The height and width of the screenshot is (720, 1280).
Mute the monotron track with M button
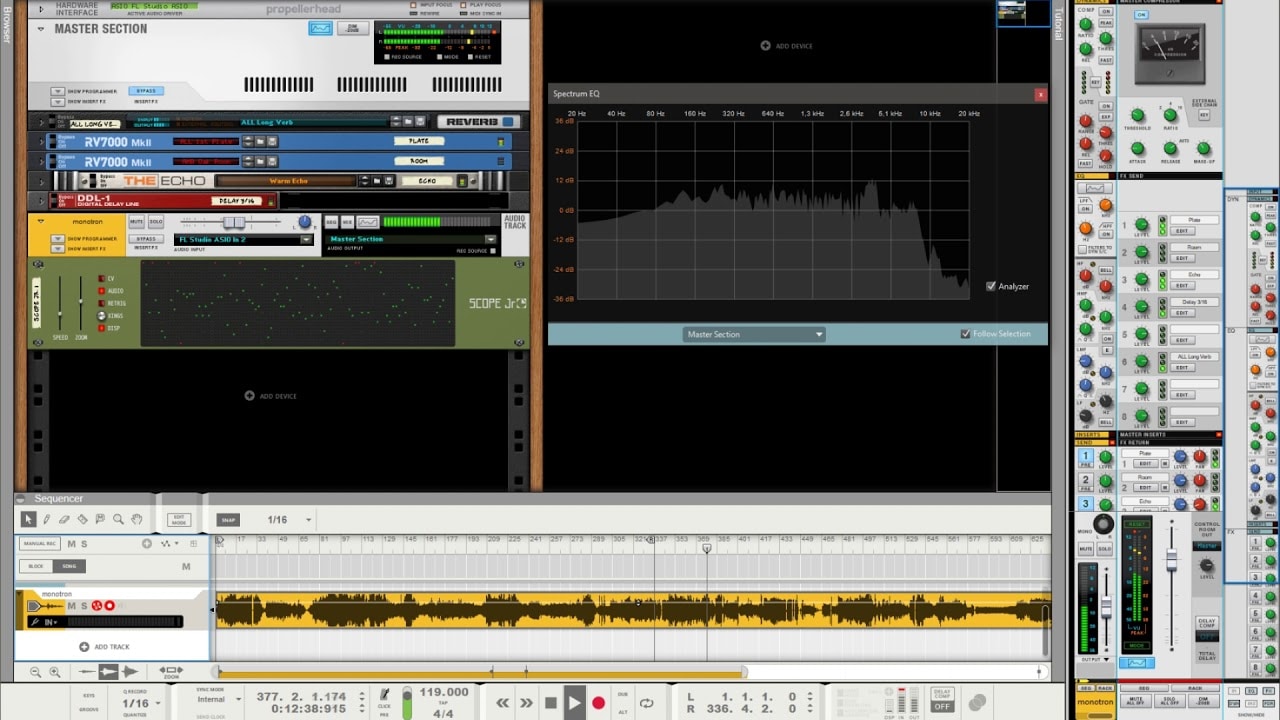pos(71,606)
